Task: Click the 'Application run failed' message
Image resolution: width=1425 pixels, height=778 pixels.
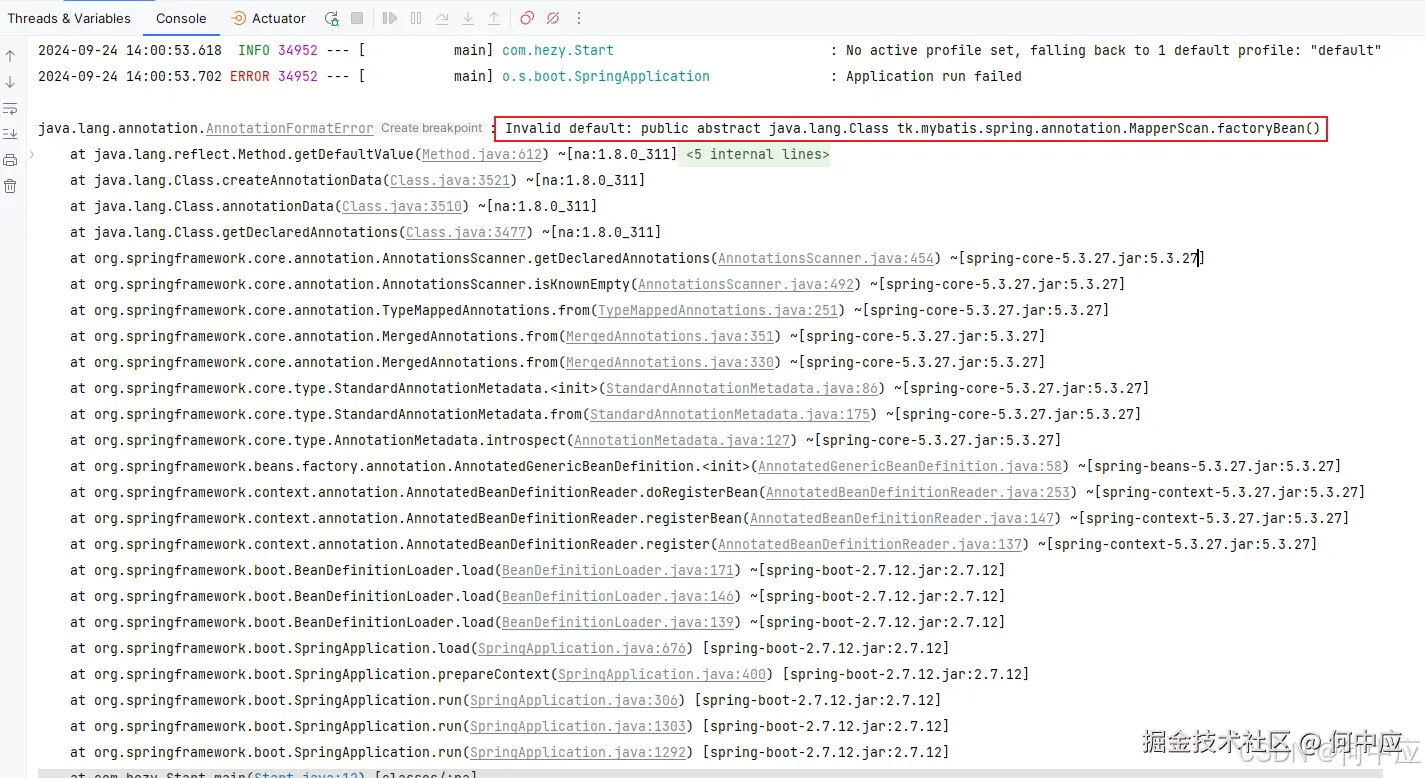Action: point(934,76)
